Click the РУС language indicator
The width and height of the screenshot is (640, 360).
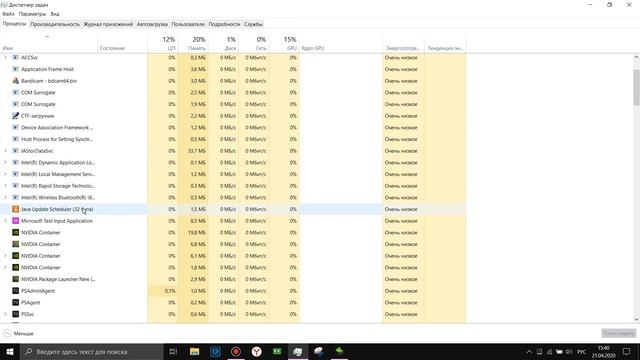click(x=582, y=352)
